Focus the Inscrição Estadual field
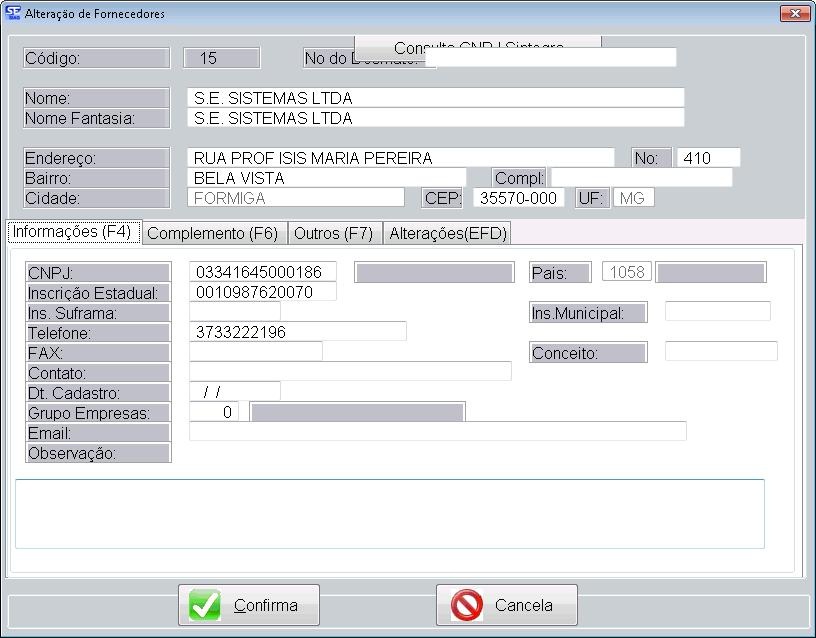The height and width of the screenshot is (638, 816). click(x=262, y=292)
